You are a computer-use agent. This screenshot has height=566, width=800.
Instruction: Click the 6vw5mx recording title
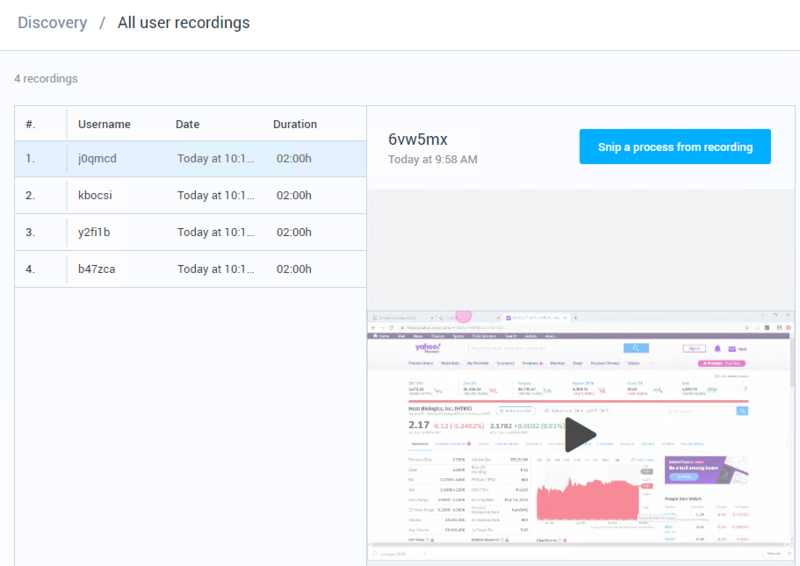[x=418, y=139]
